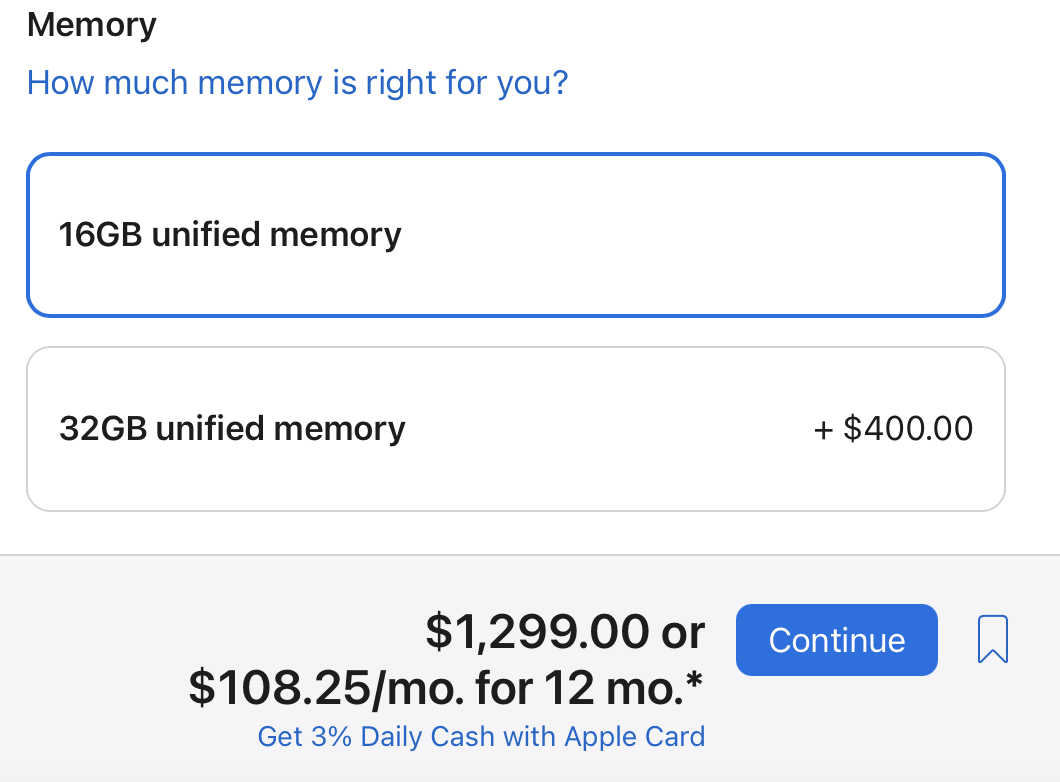
Task: Click the $1,299.00 total price text
Action: tap(537, 631)
